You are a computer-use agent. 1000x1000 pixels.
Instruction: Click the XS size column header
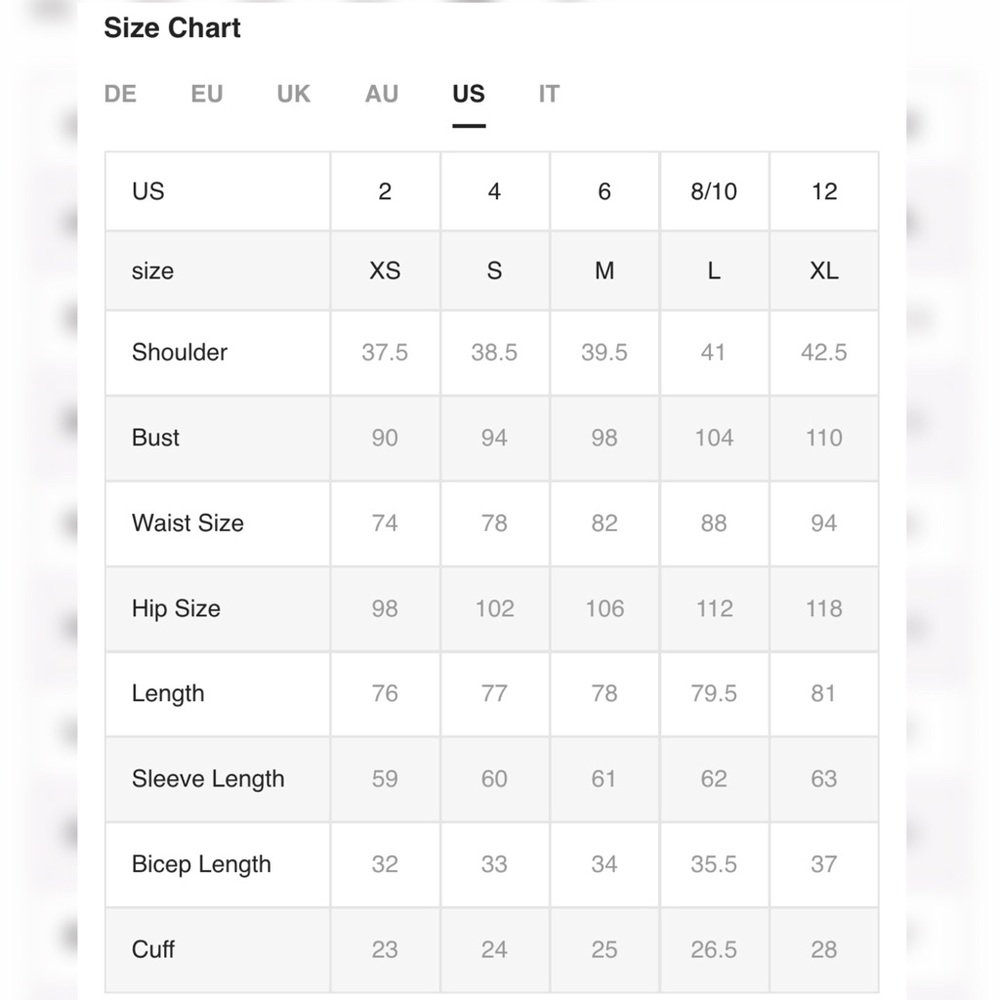click(x=385, y=271)
